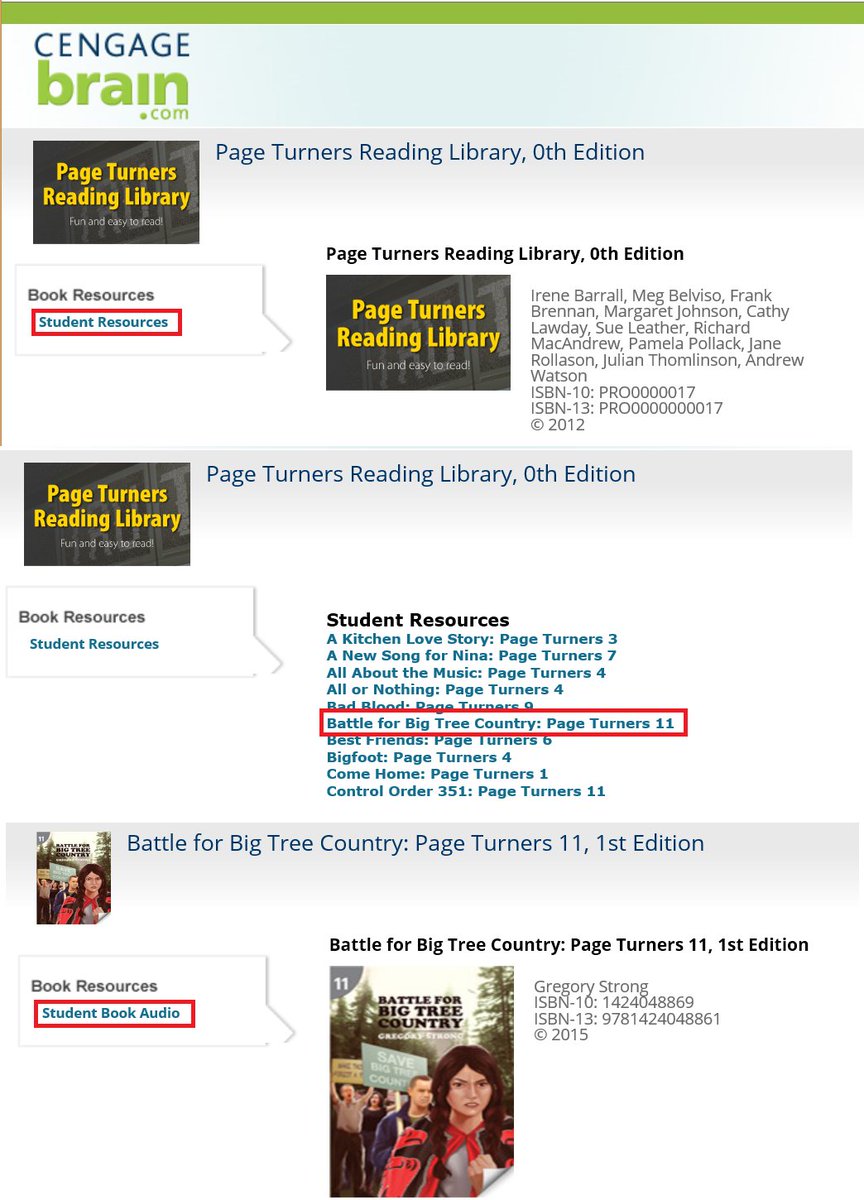This screenshot has width=864, height=1200.
Task: Click the small Battle for Big Tree Country cover thumbnail
Action: click(73, 877)
